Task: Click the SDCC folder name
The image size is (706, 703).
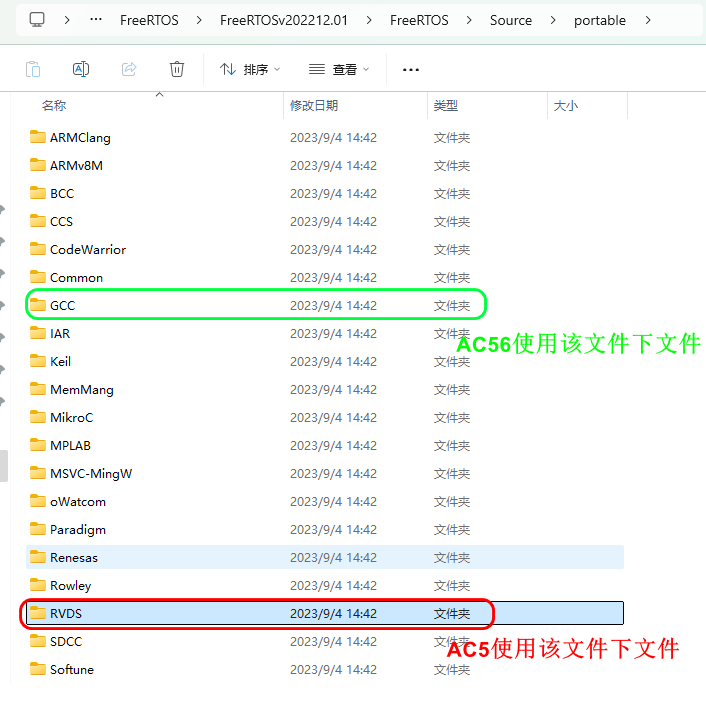Action: pyautogui.click(x=66, y=641)
